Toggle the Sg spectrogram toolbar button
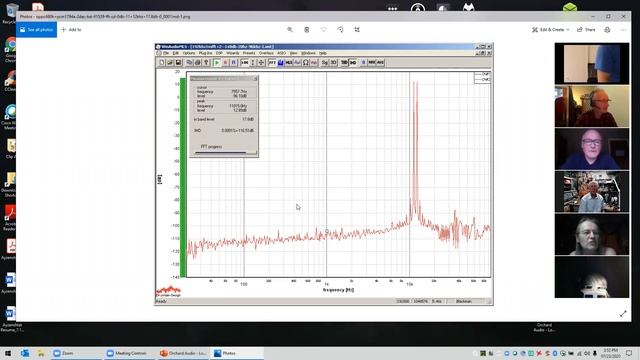The image size is (640, 360). pyautogui.click(x=325, y=62)
